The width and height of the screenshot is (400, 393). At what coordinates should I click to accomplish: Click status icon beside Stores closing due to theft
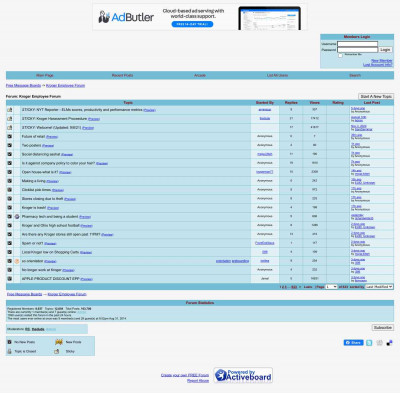[x=9, y=199]
